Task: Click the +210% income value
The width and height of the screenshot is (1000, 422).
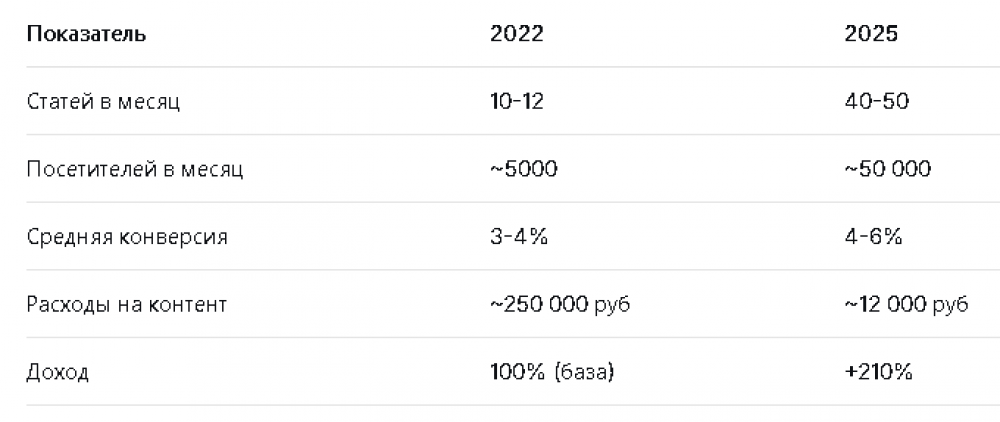Action: pyautogui.click(x=879, y=373)
